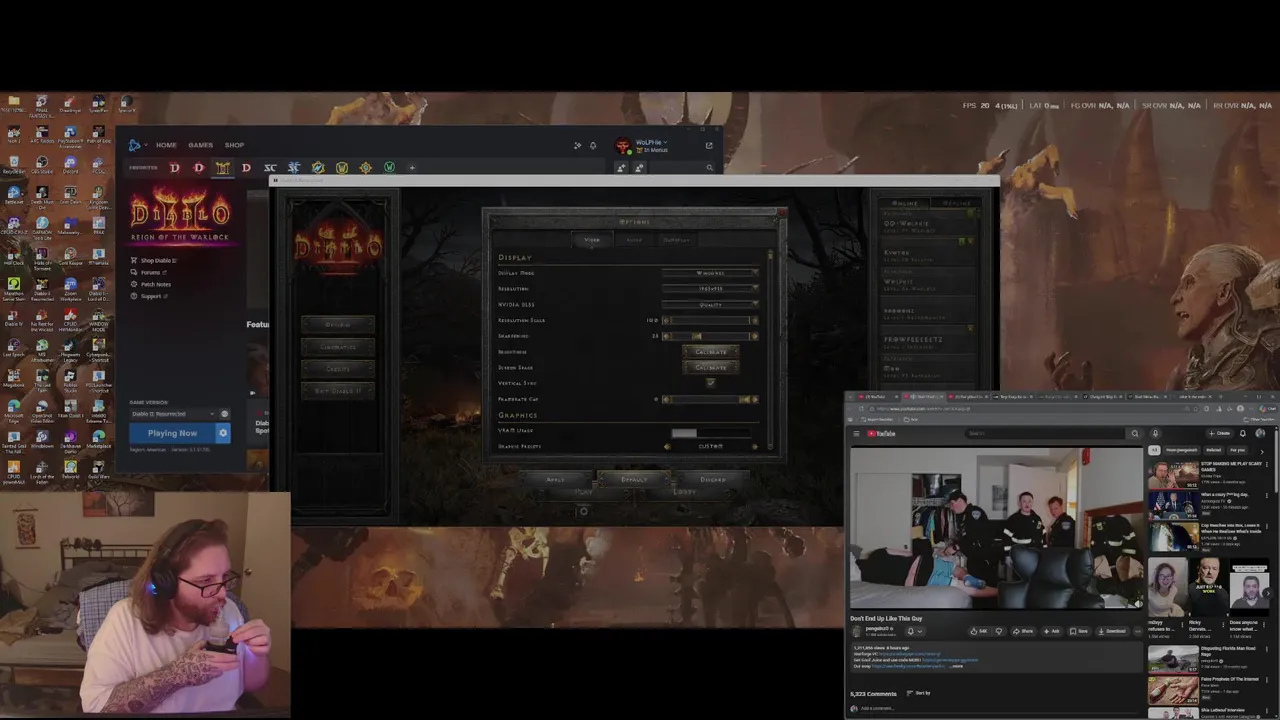Click the Options panel vertical scrollbar
Image resolution: width=1280 pixels, height=720 pixels.
coord(770,350)
